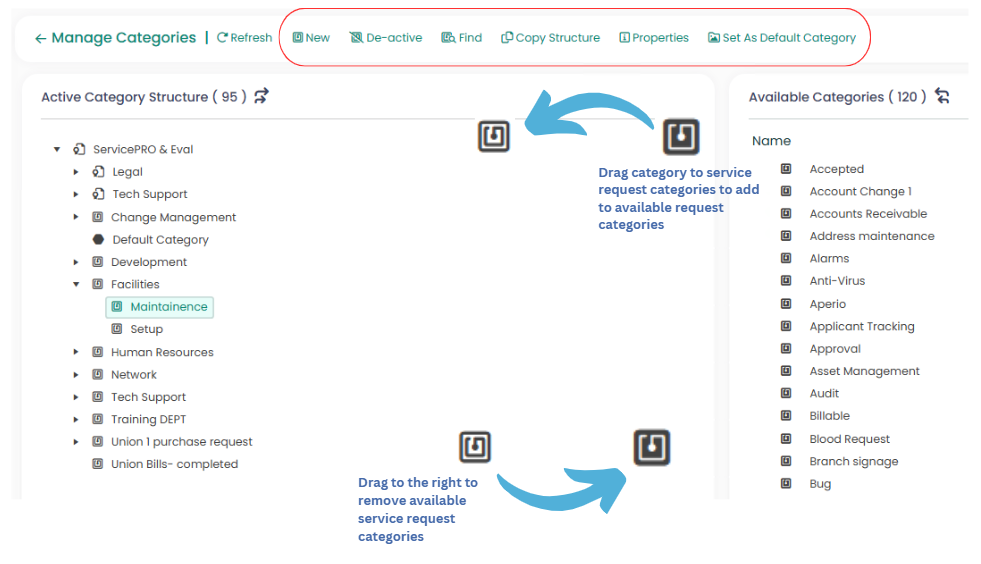Image resolution: width=981 pixels, height=564 pixels.
Task: Click Set As Default Category
Action: [781, 38]
